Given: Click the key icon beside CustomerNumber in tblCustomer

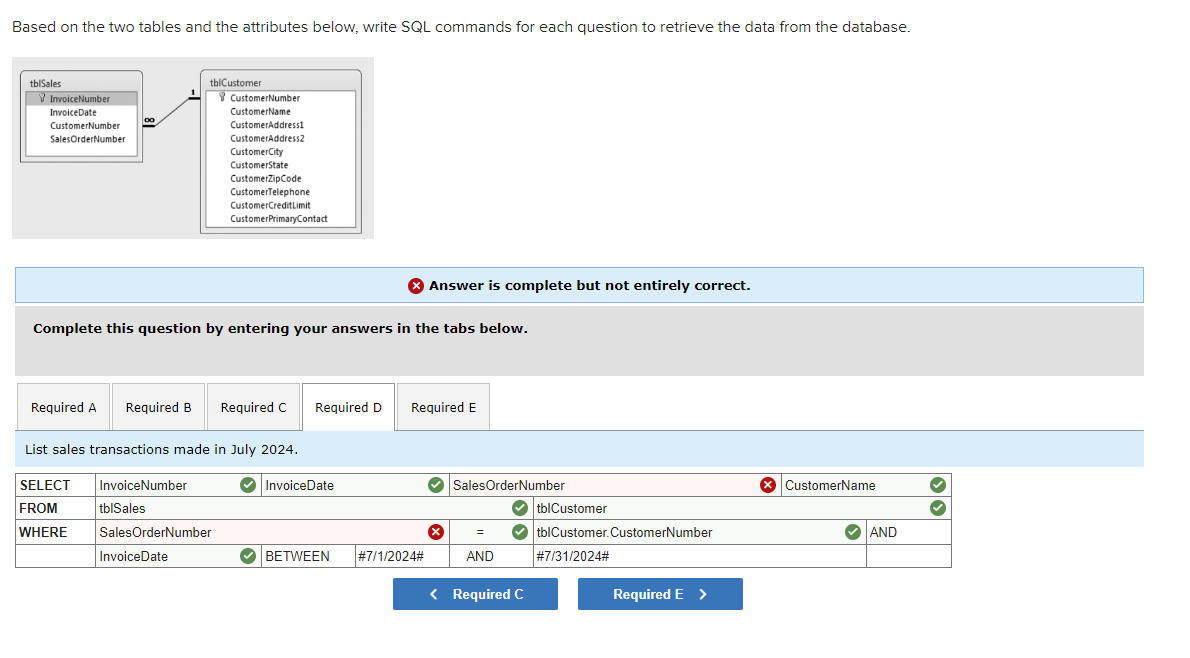Looking at the screenshot, I should 222,97.
